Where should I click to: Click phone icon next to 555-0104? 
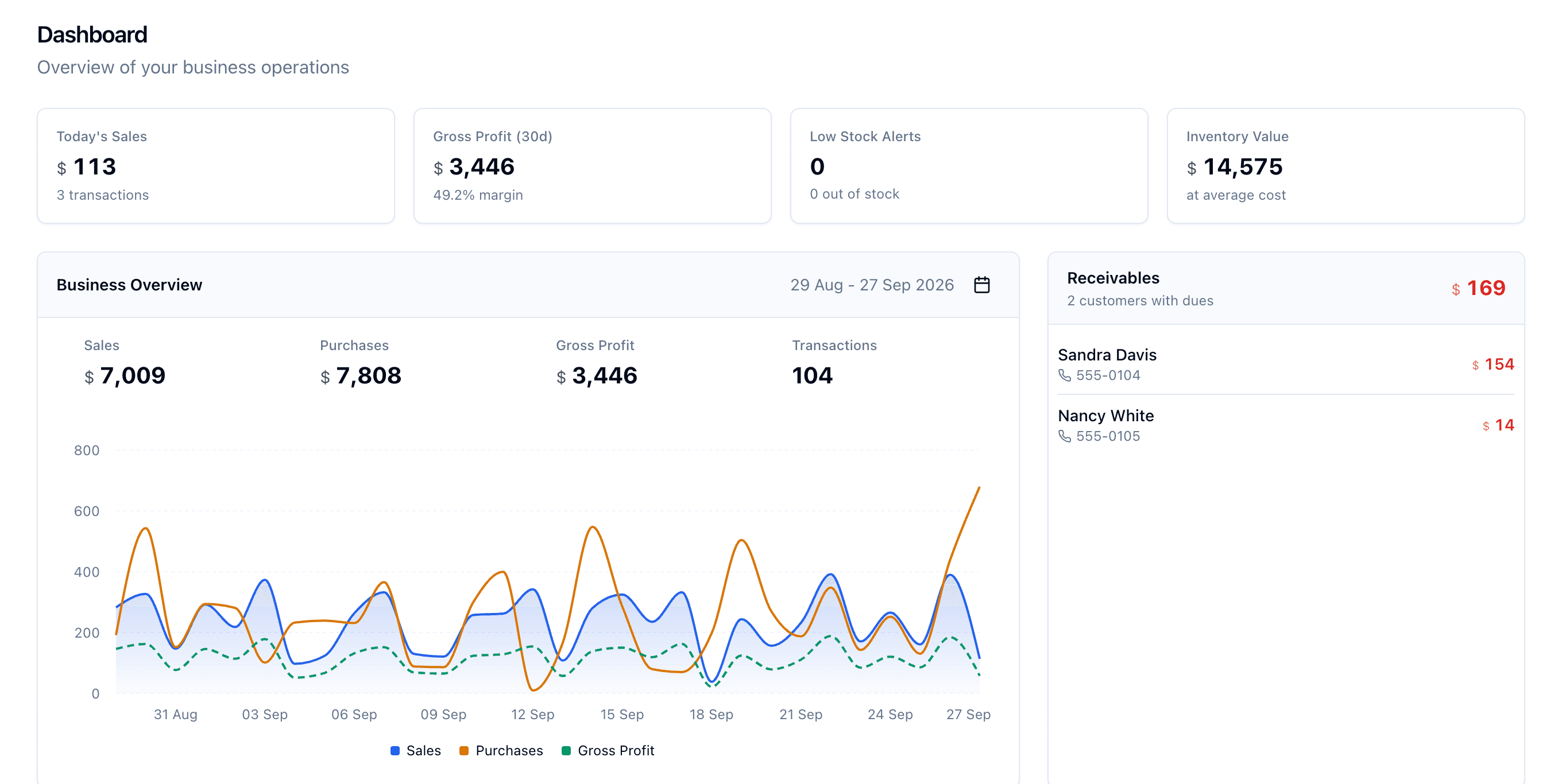point(1064,375)
